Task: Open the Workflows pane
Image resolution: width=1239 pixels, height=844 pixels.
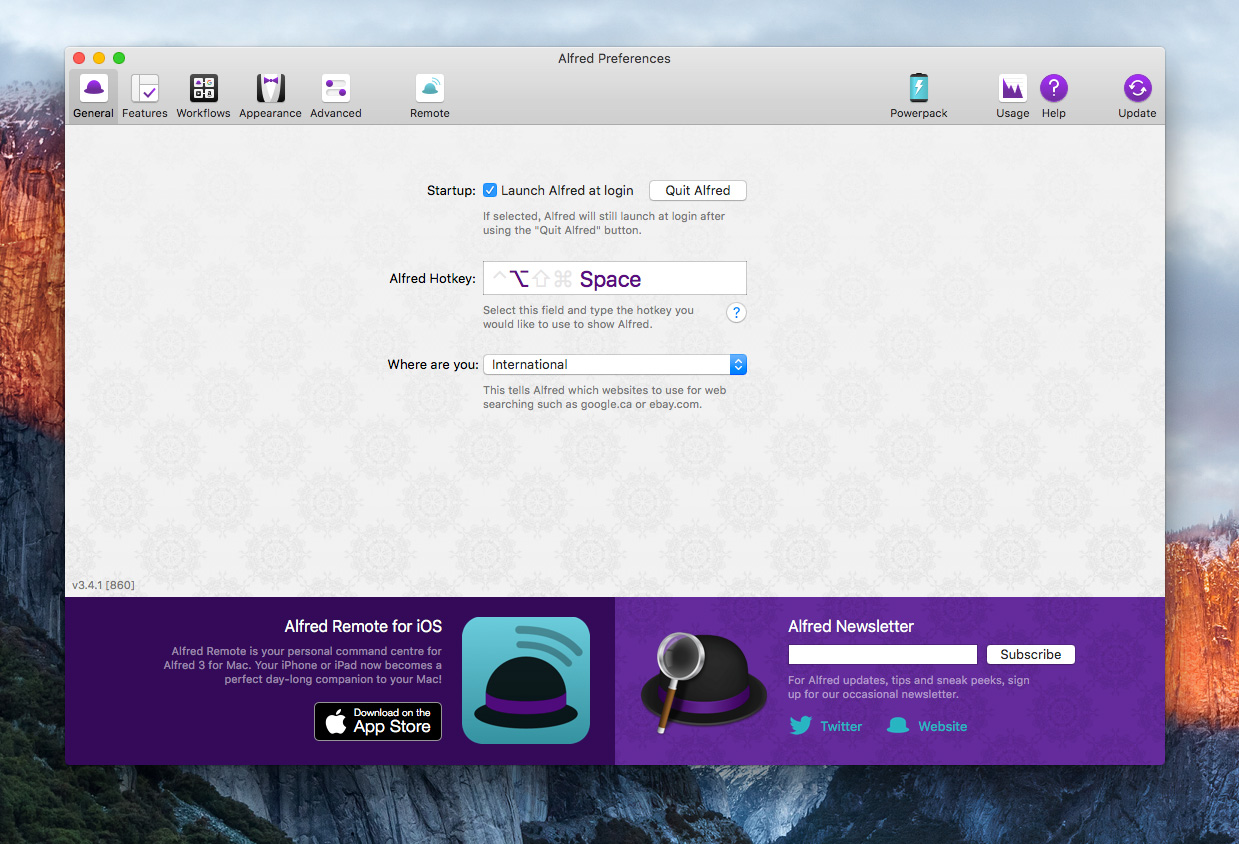Action: (203, 95)
